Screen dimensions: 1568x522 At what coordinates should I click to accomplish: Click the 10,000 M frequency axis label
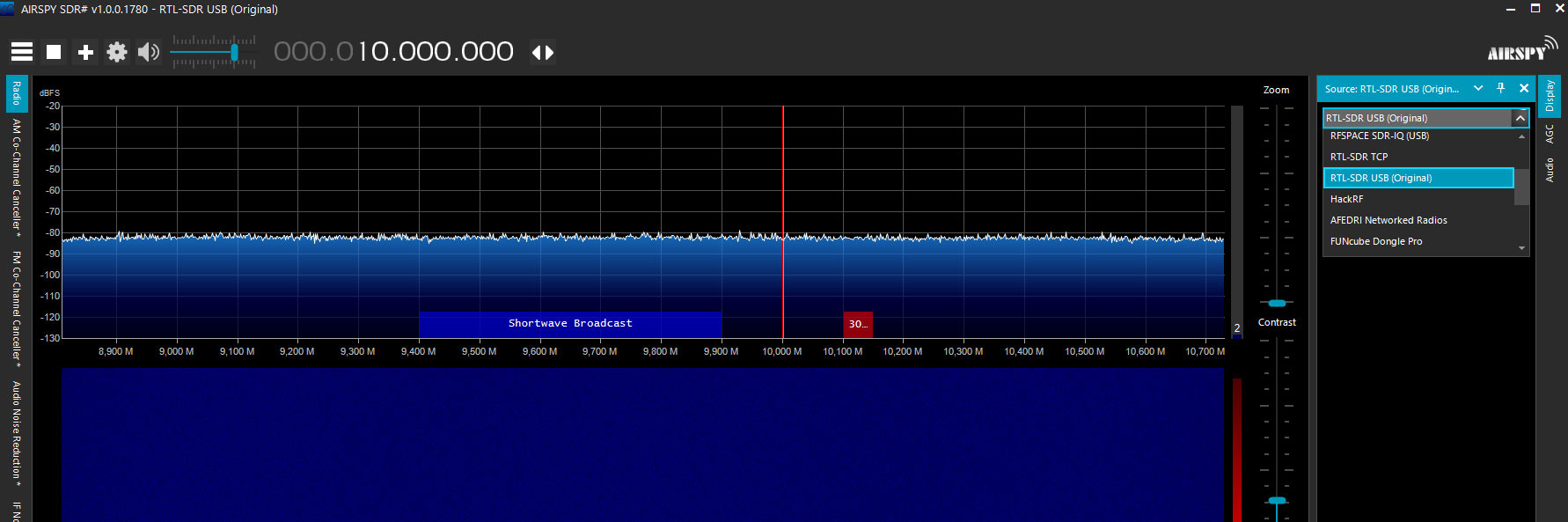(782, 351)
